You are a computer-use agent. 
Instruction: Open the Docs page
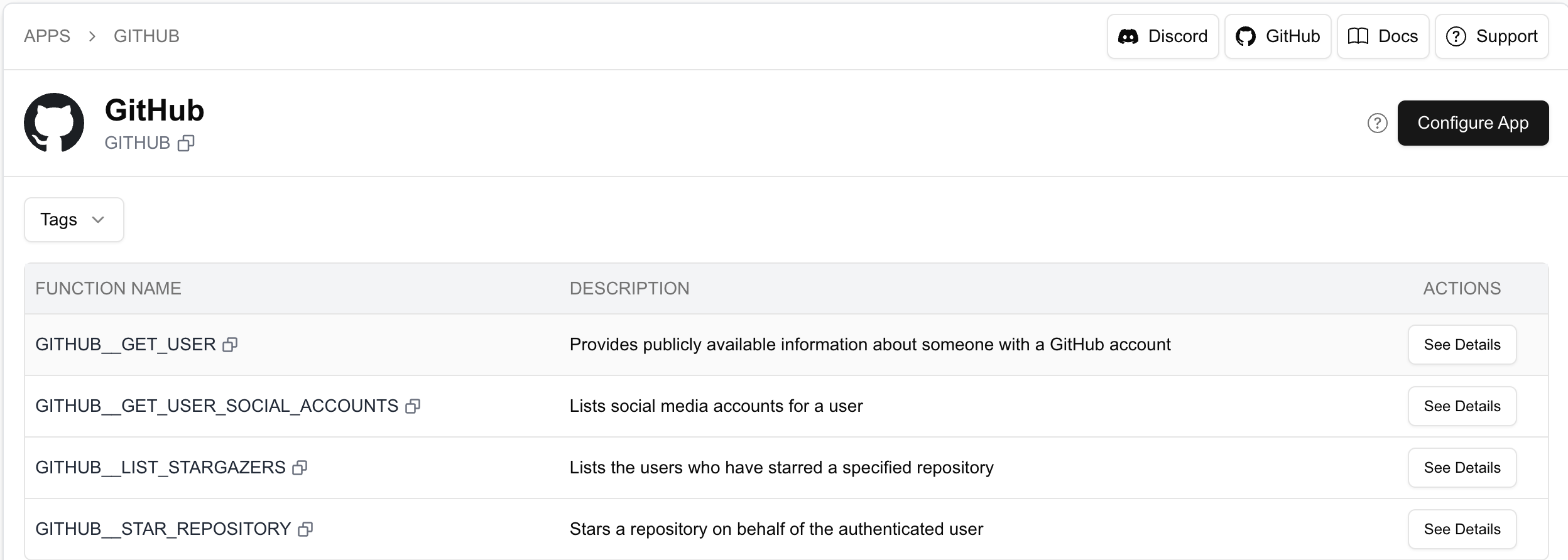pos(1383,36)
